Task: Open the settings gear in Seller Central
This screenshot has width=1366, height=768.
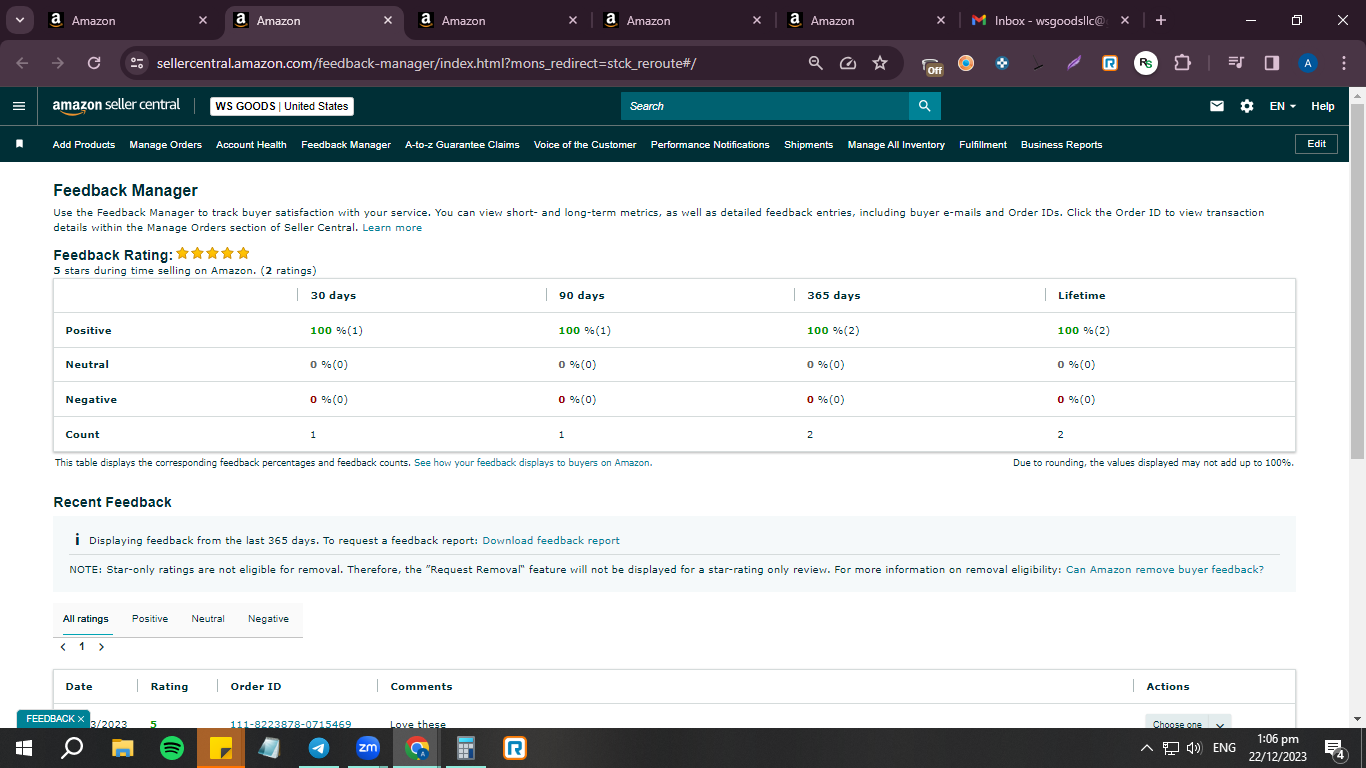Action: pos(1247,106)
